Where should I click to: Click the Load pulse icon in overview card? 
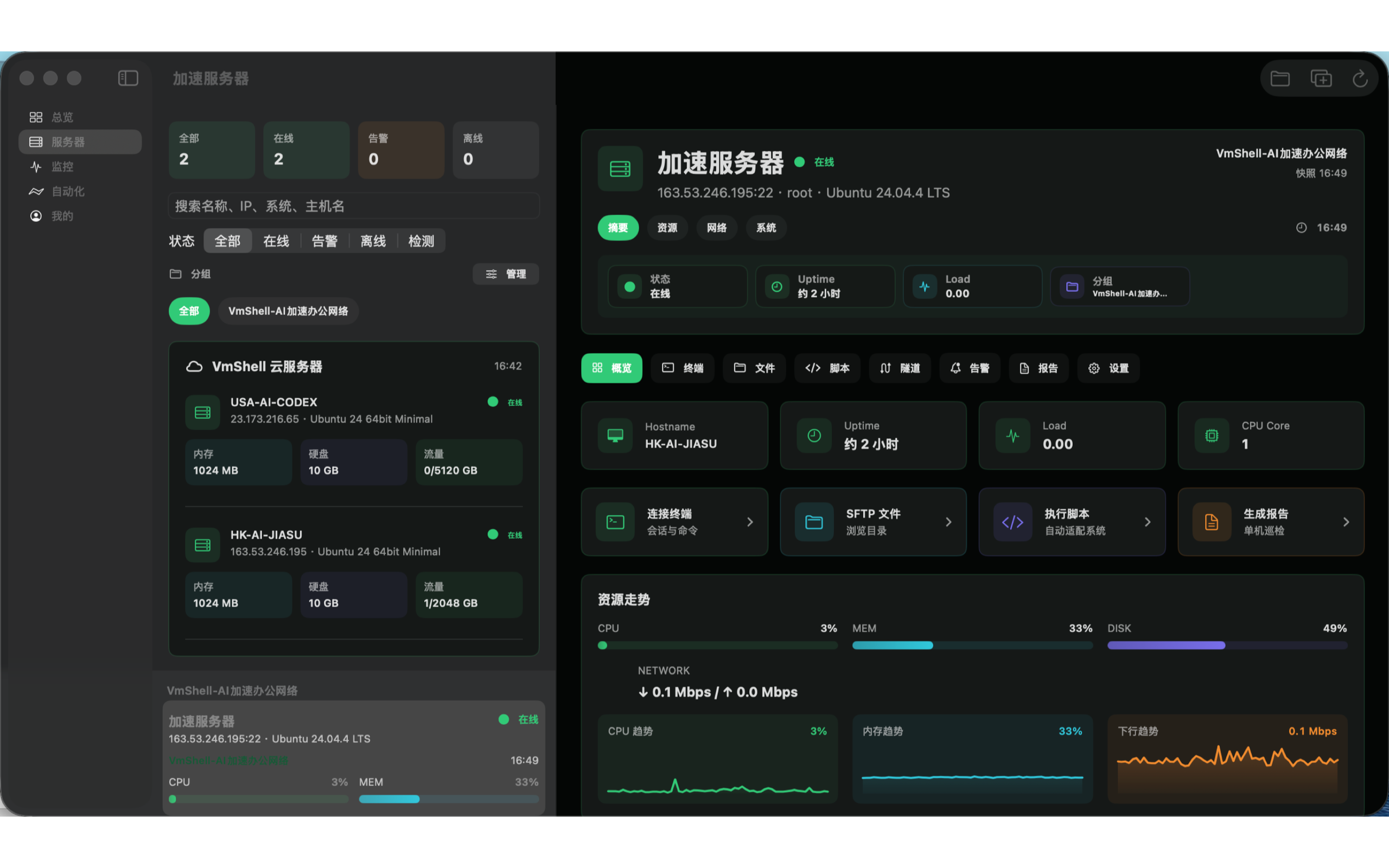[x=1012, y=436]
